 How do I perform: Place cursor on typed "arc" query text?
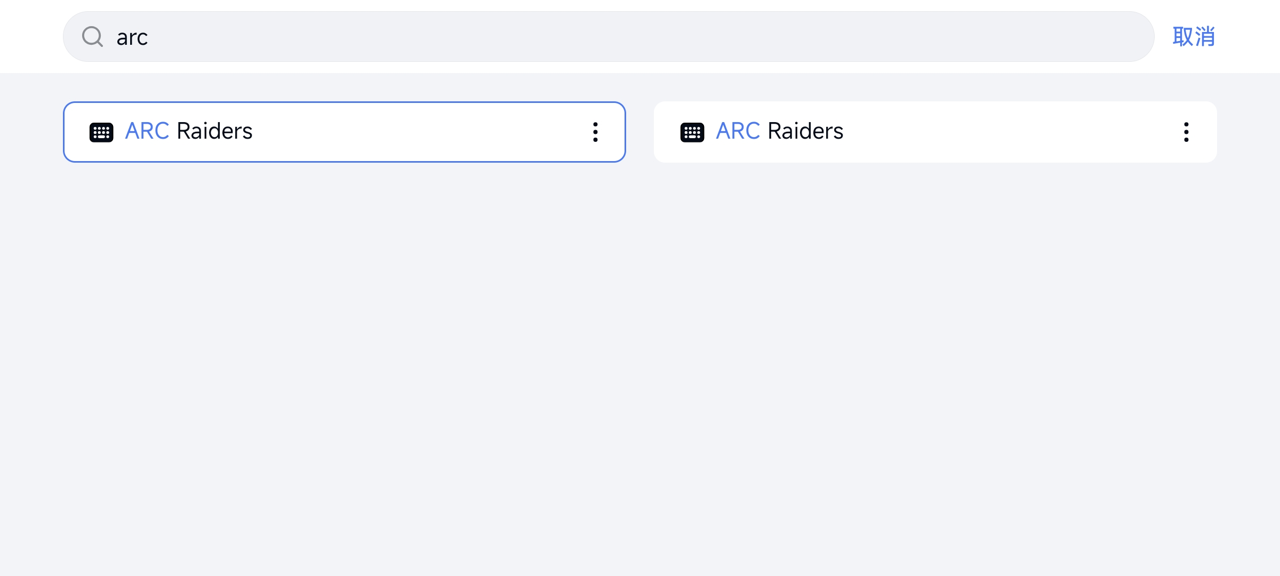[132, 38]
